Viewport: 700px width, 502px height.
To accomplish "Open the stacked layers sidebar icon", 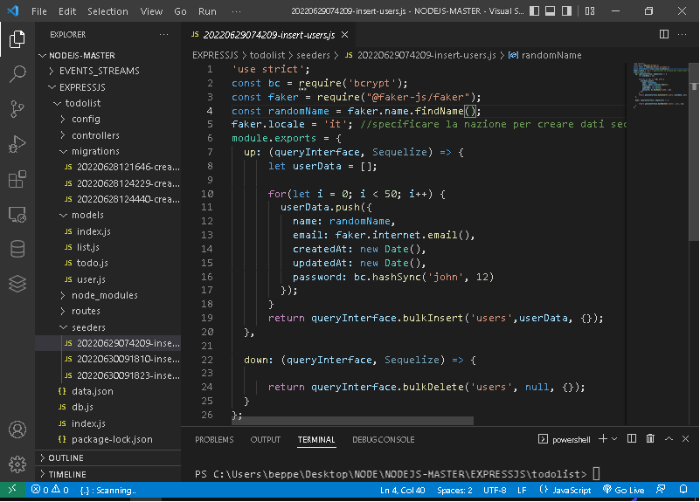I will tap(17, 284).
